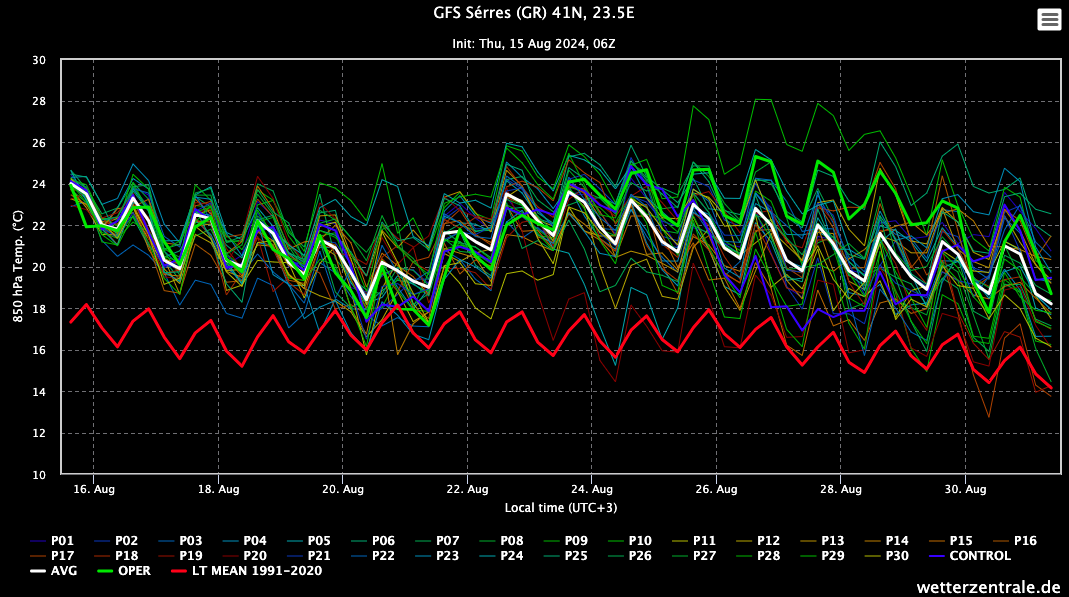Screen dimensions: 1069x597
Task: Show or hide P27 ensemble member
Action: 694,555
